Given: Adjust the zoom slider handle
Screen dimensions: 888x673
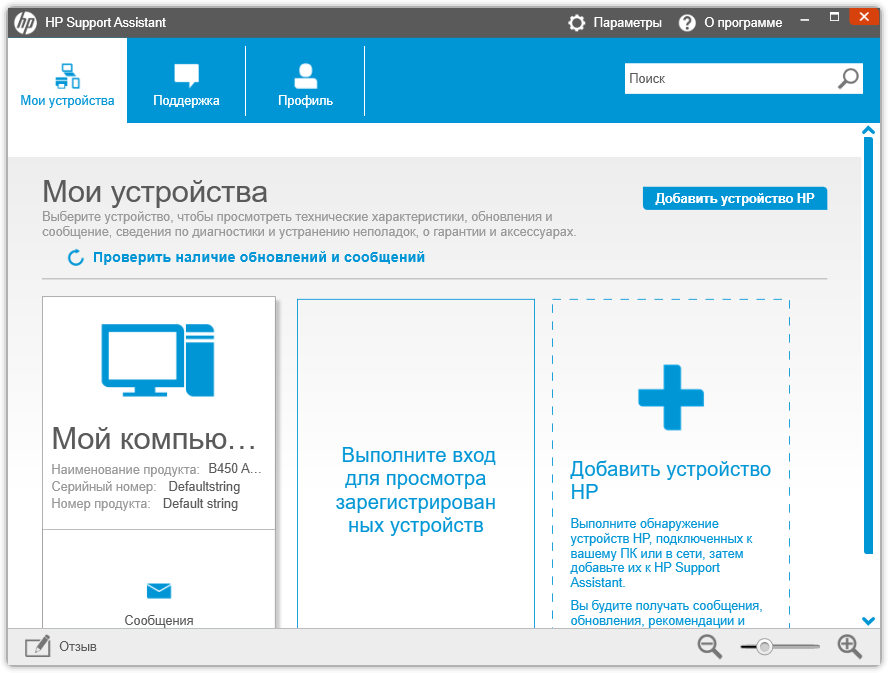Looking at the screenshot, I should pyautogui.click(x=765, y=646).
